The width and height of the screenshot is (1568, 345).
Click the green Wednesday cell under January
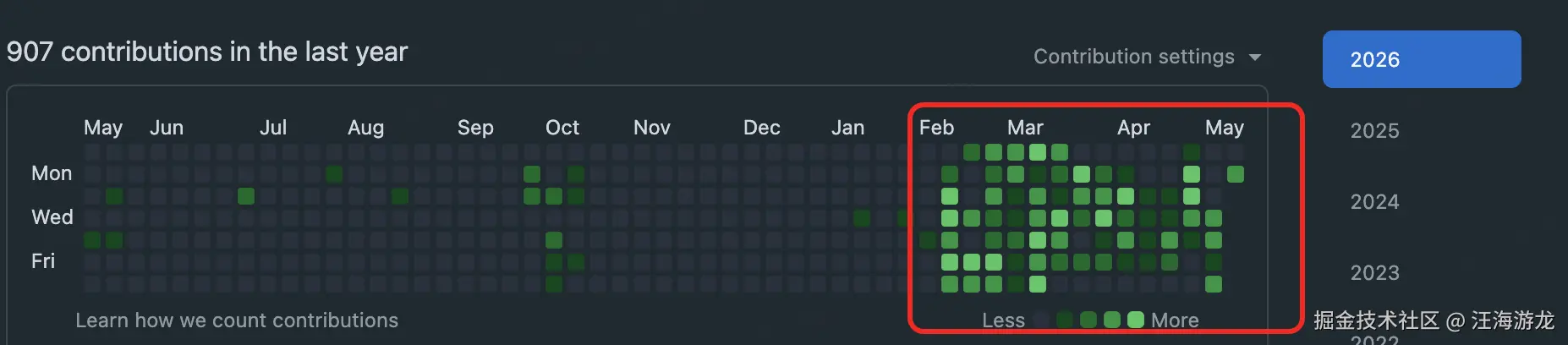(x=862, y=218)
